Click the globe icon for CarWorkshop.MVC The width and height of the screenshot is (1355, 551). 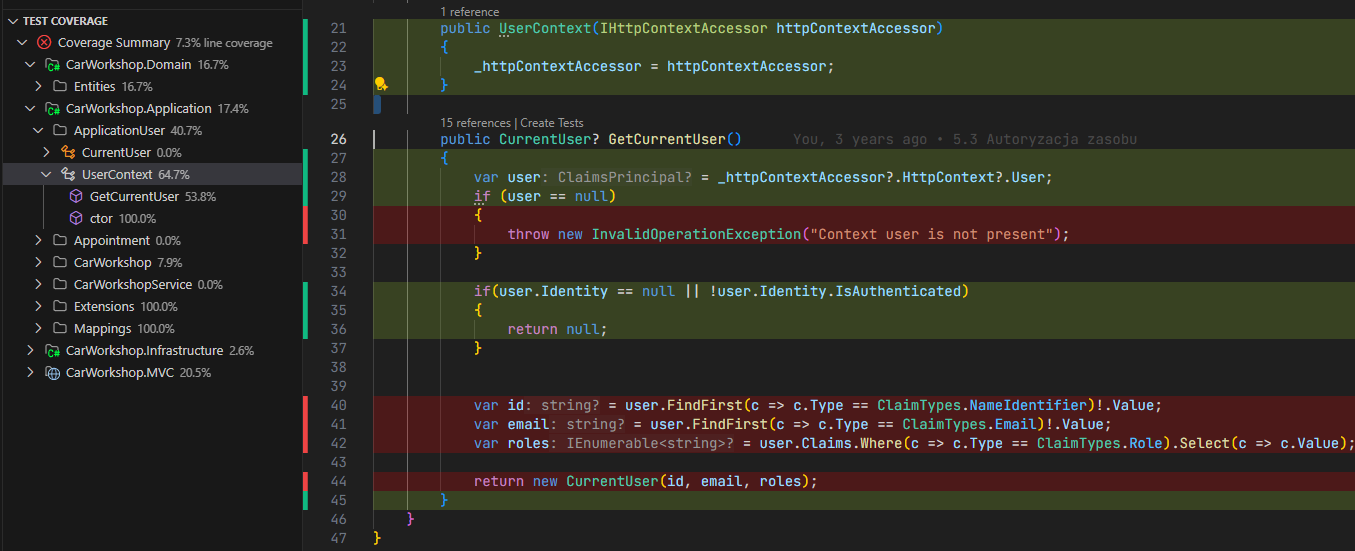[x=52, y=373]
